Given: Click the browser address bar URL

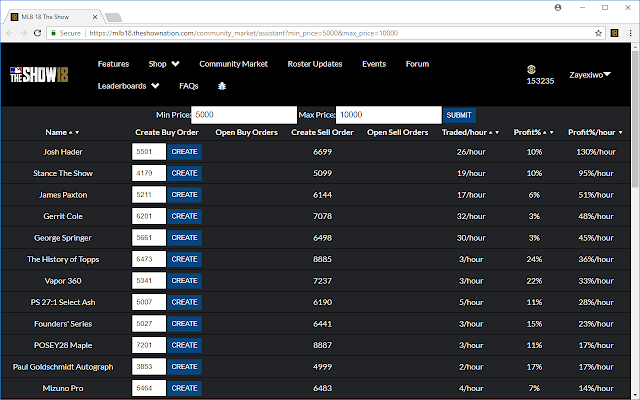Looking at the screenshot, I should click(x=243, y=33).
